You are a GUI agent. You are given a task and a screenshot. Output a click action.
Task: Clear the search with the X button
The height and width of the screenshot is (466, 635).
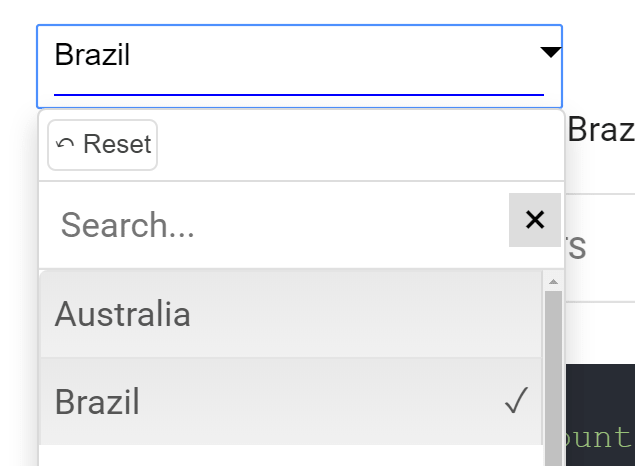534,220
